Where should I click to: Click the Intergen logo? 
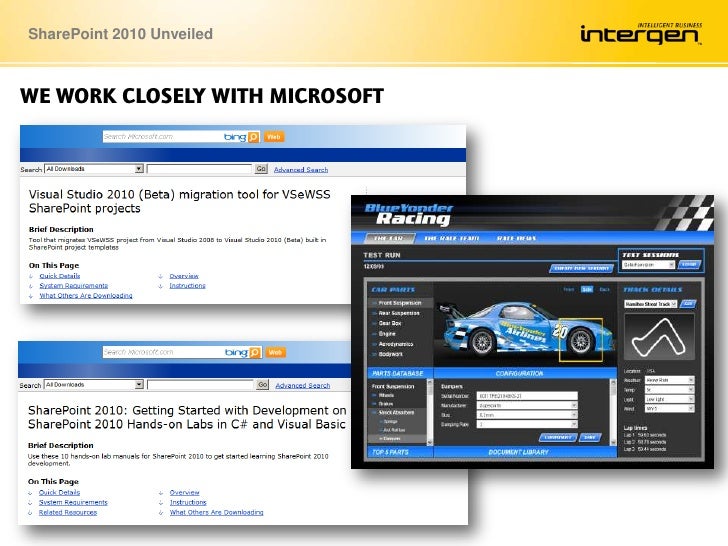click(x=641, y=33)
